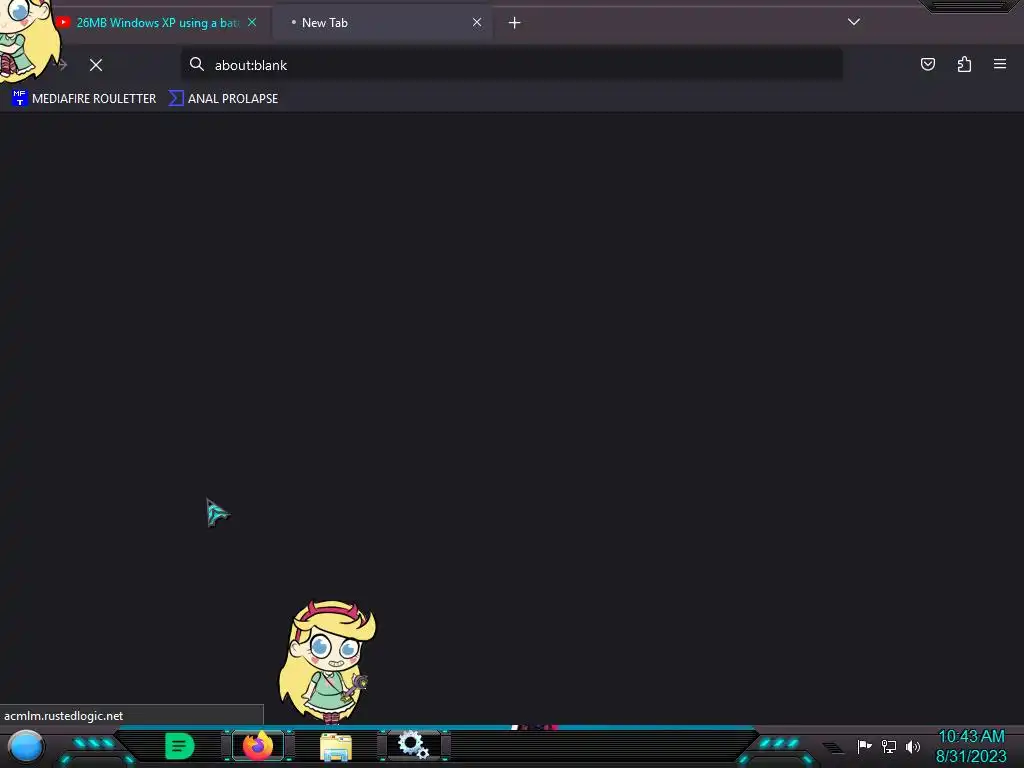Viewport: 1024px width, 768px height.
Task: Open the Firefox hamburger menu
Action: tap(1000, 64)
